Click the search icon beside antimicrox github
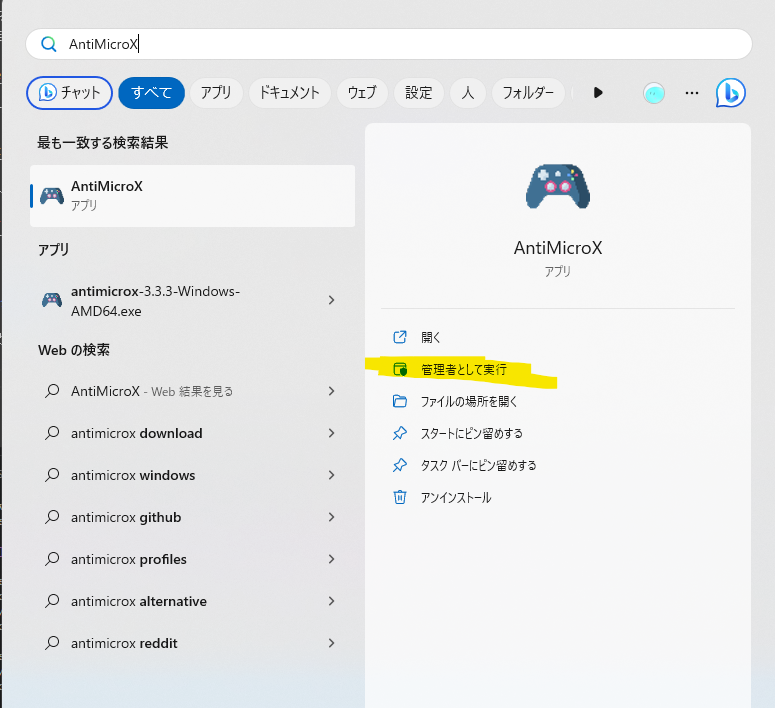This screenshot has height=708, width=775. point(52,517)
